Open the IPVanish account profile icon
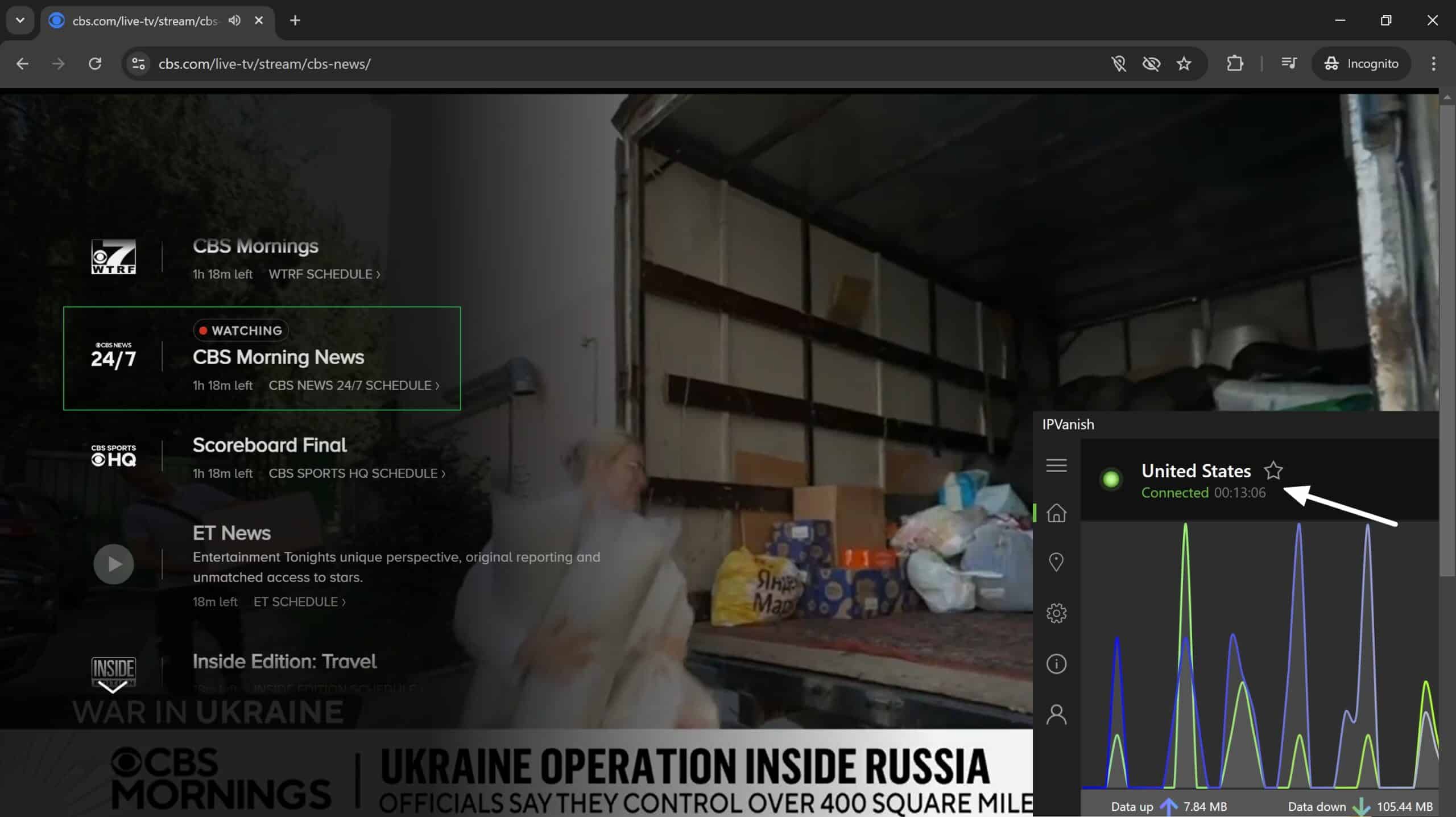 [x=1056, y=715]
